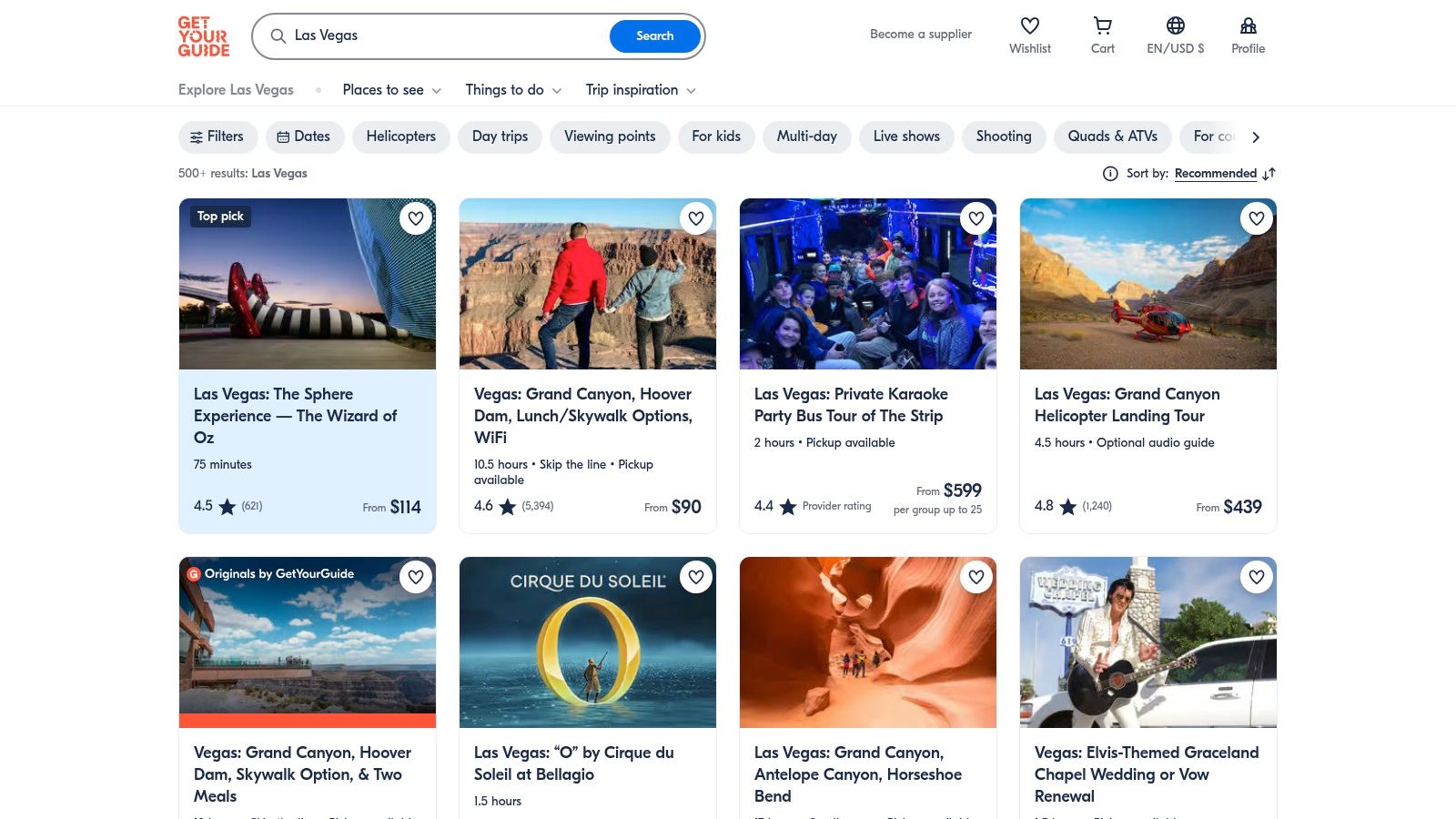The height and width of the screenshot is (819, 1456).
Task: Click the Las Vegas search input field
Action: (x=446, y=36)
